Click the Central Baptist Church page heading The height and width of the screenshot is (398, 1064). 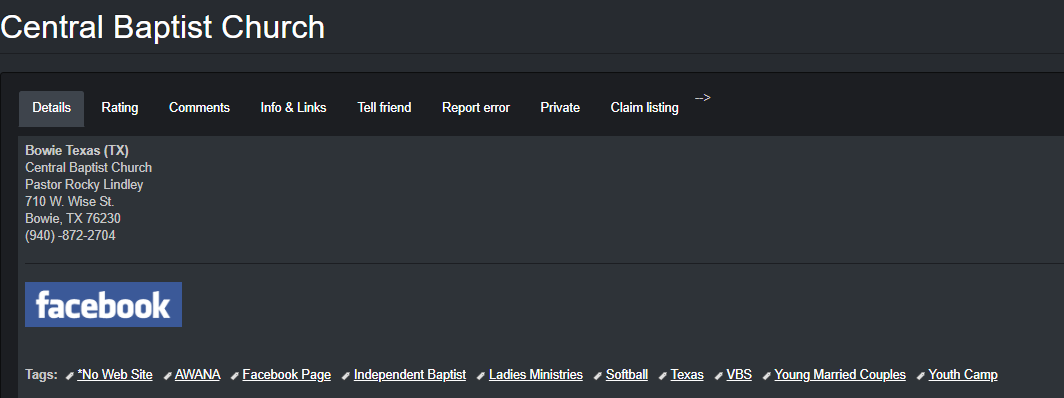pos(163,27)
